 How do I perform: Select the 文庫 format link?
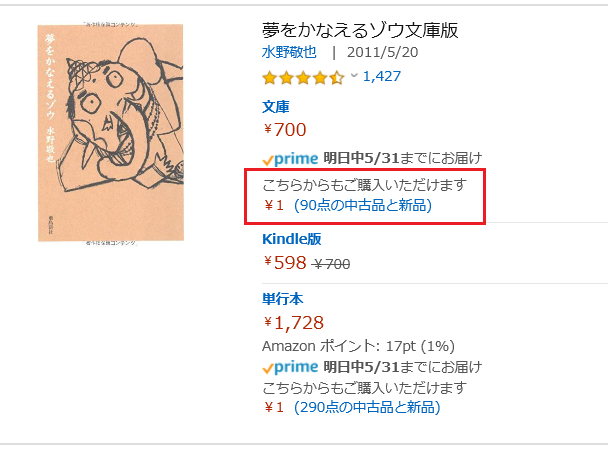tap(275, 107)
